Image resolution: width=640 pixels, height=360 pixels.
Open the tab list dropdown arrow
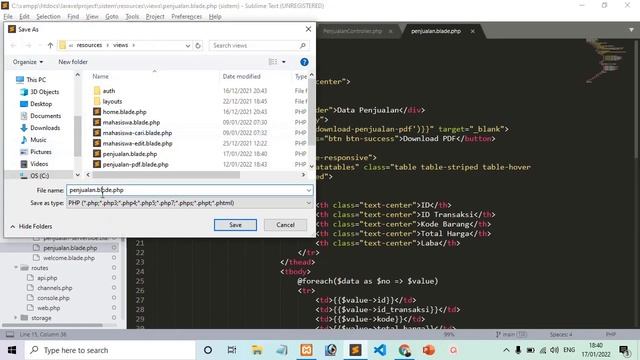pyautogui.click(x=631, y=30)
